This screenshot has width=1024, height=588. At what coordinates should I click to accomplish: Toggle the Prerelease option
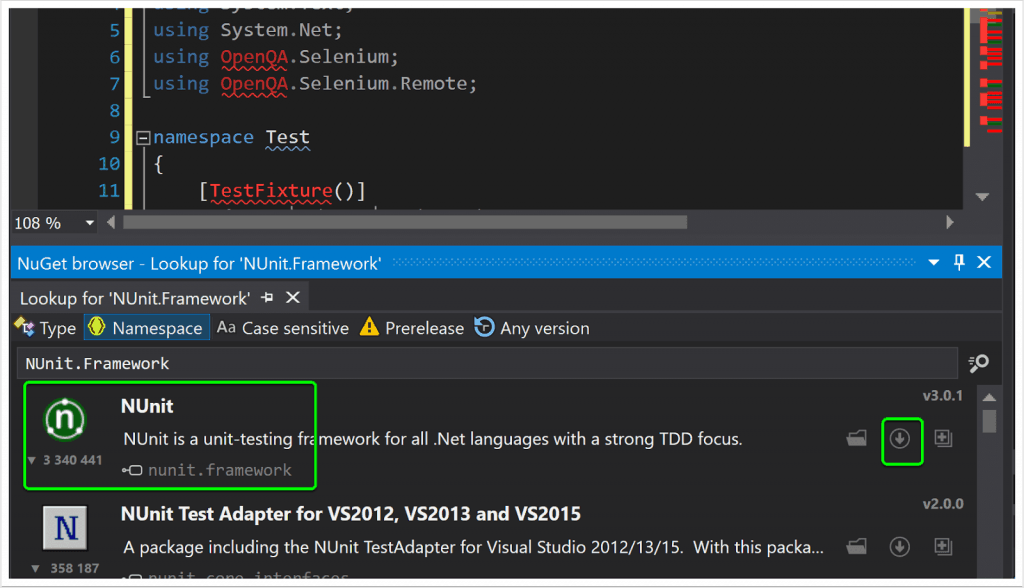pyautogui.click(x=412, y=328)
